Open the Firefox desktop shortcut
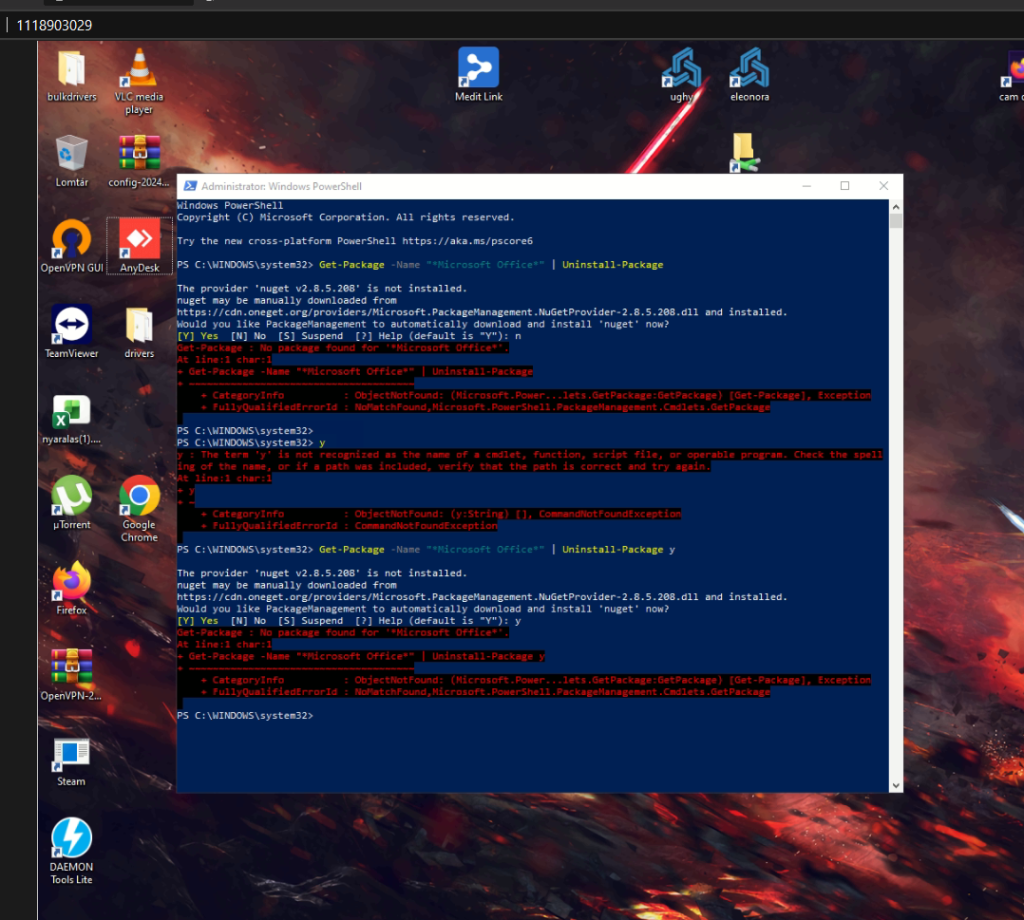The width and height of the screenshot is (1024, 920). click(71, 582)
